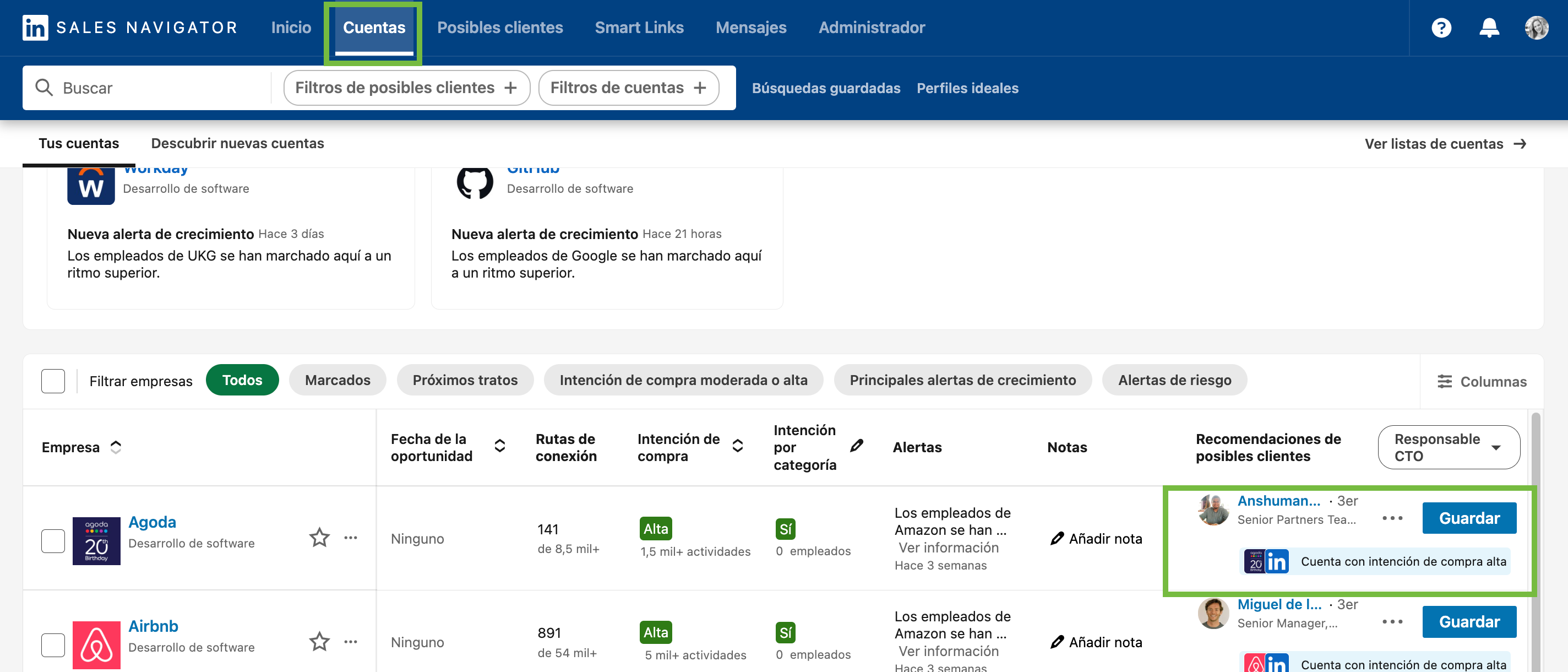Toggle the Próximos tratos filter chip
The image size is (1568, 672).
pos(465,380)
